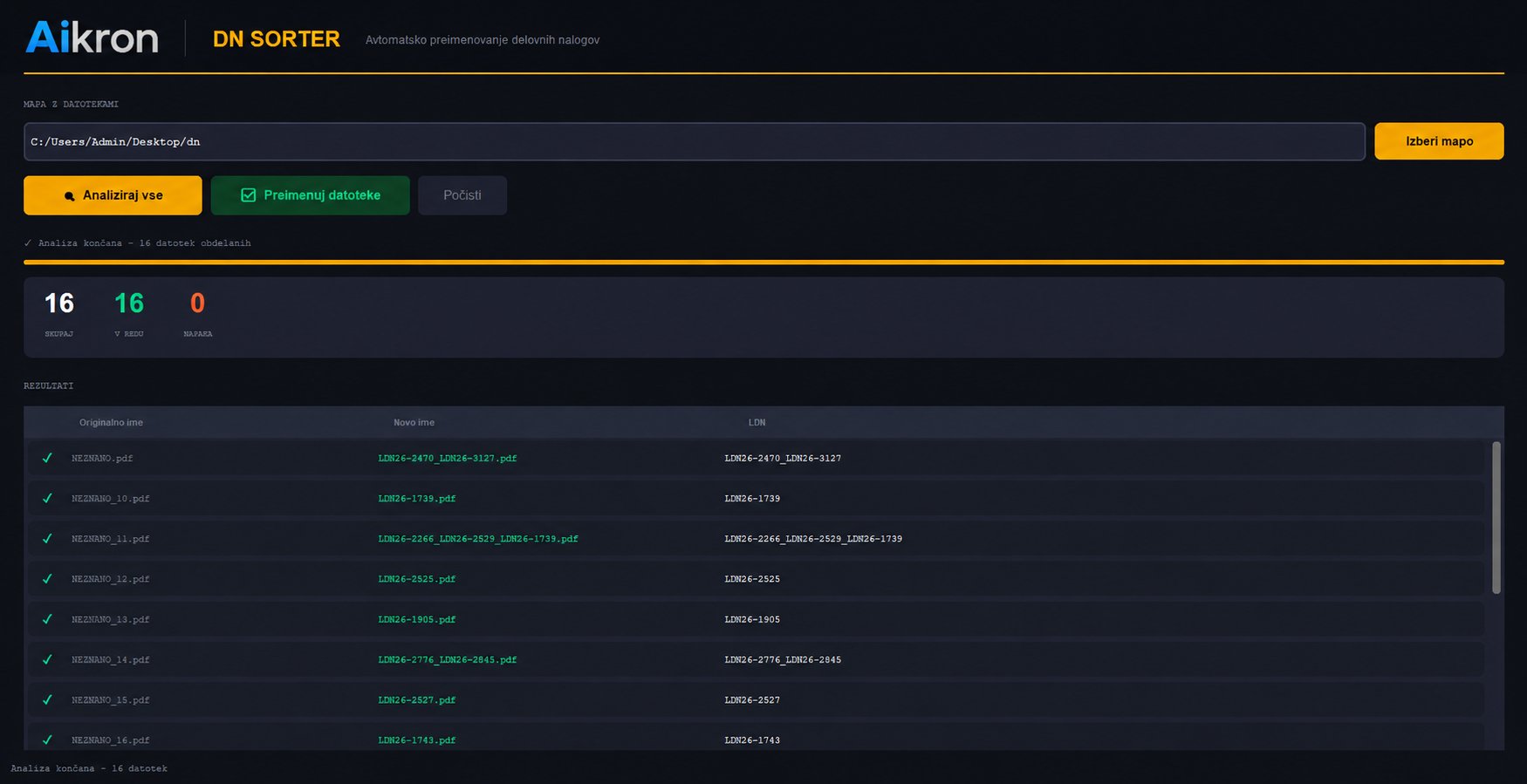Click LDN value LDN26-1905

pos(752,619)
